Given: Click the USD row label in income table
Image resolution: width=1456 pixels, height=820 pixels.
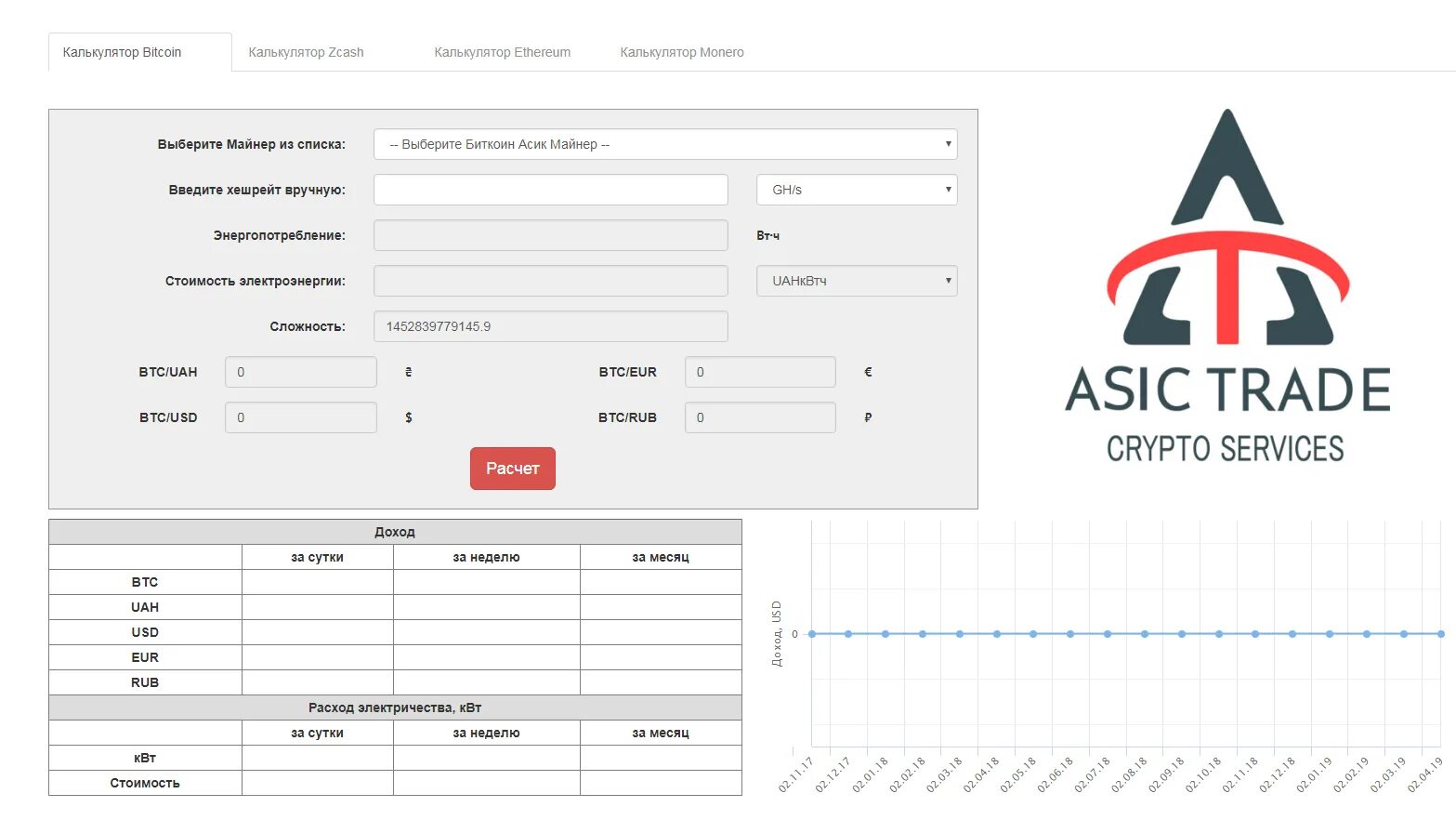Looking at the screenshot, I should point(145,632).
